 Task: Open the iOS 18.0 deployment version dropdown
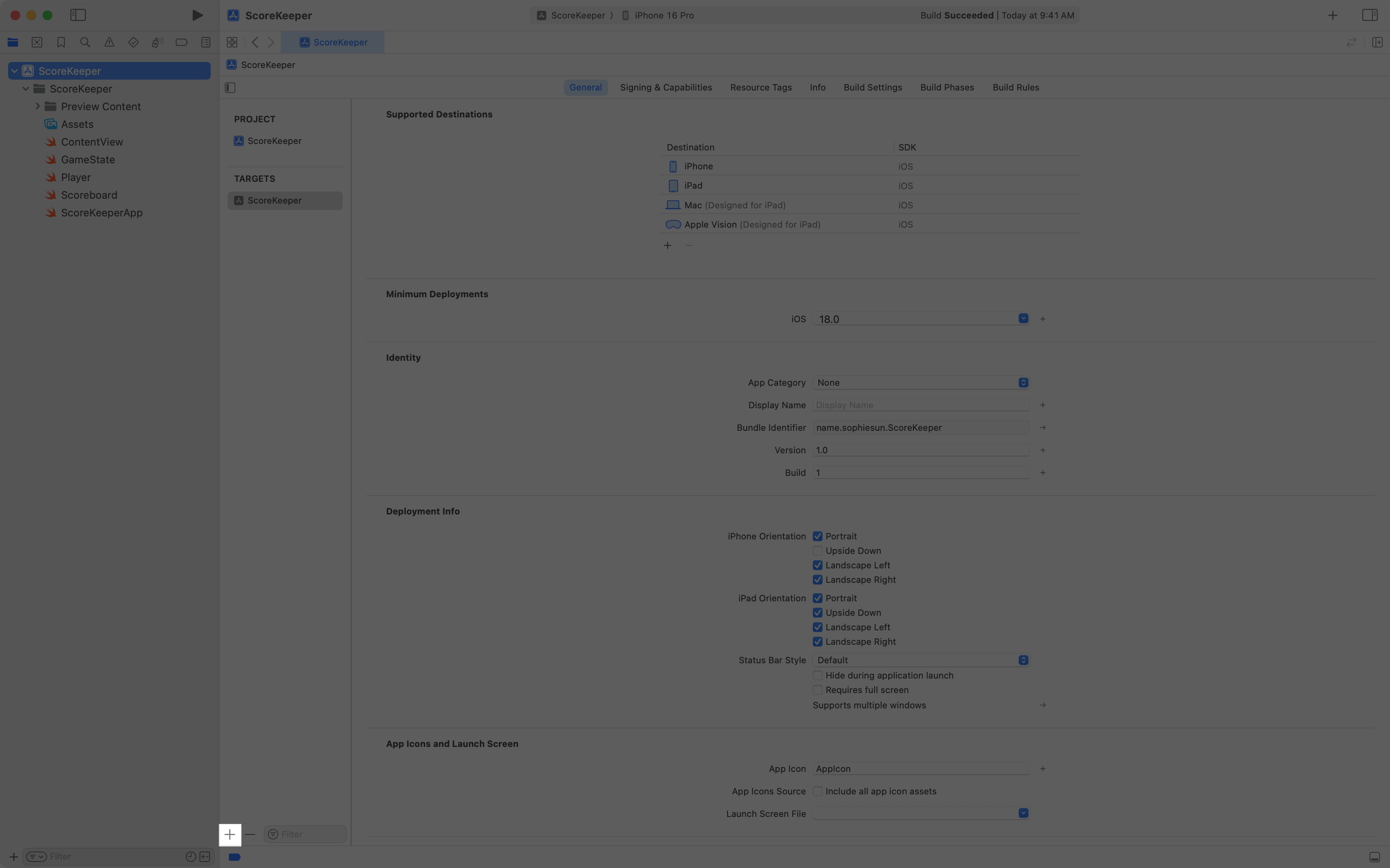click(x=1023, y=319)
